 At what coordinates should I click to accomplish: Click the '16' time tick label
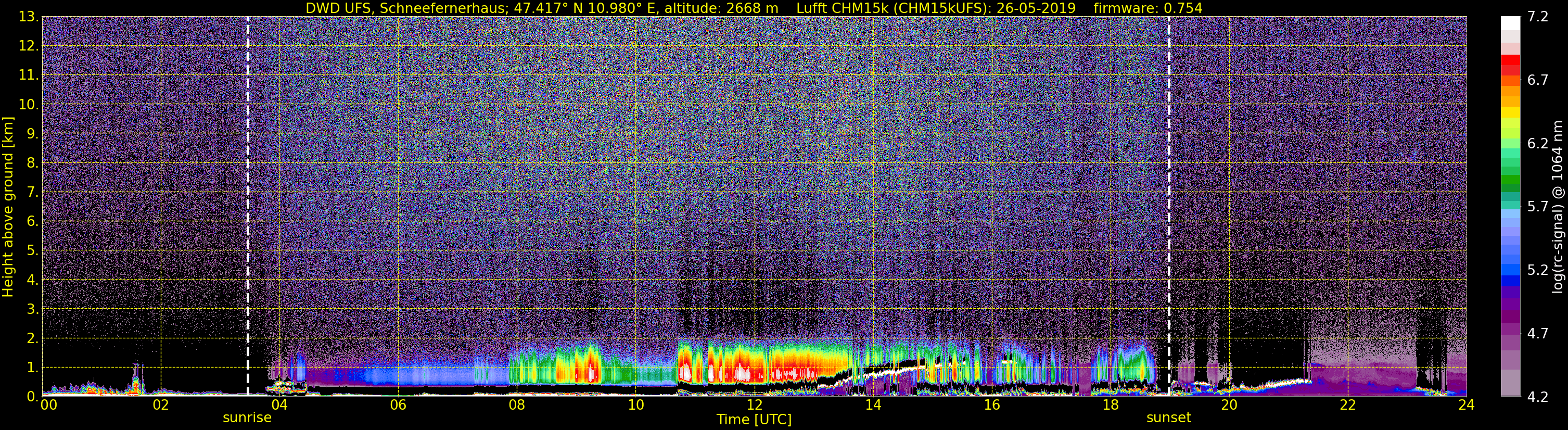991,405
